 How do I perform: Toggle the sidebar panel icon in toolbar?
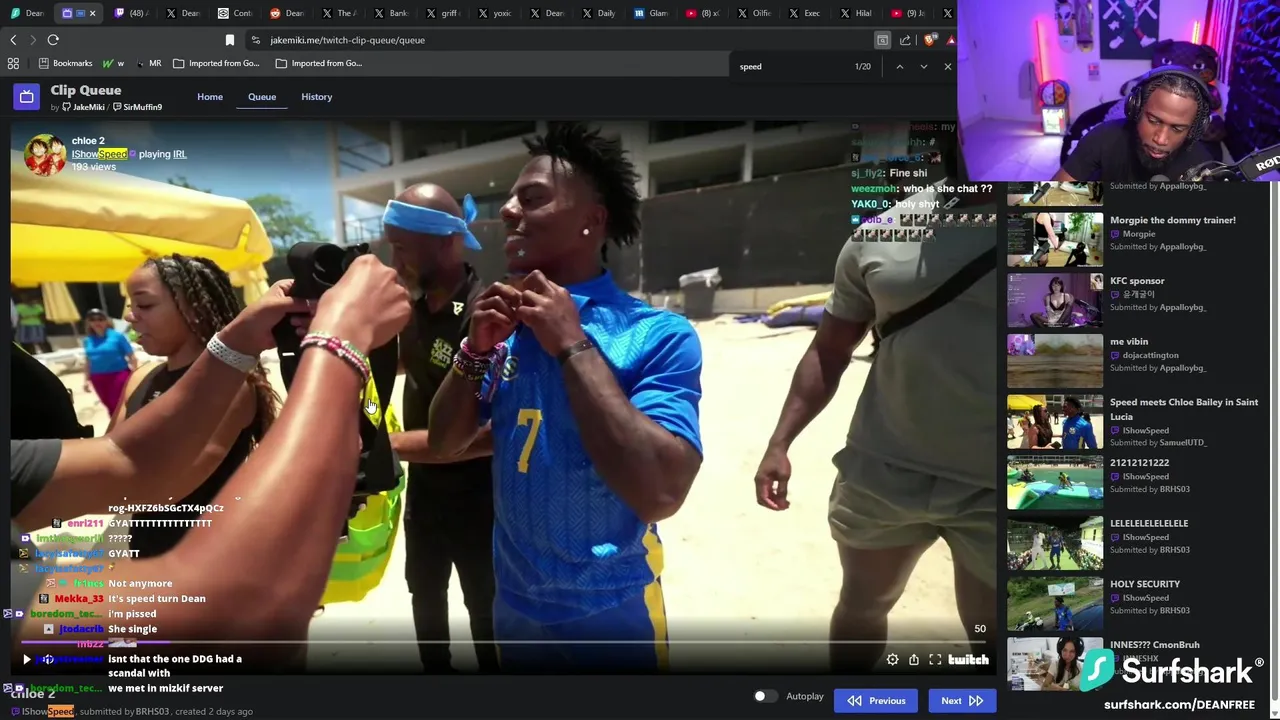(x=882, y=40)
